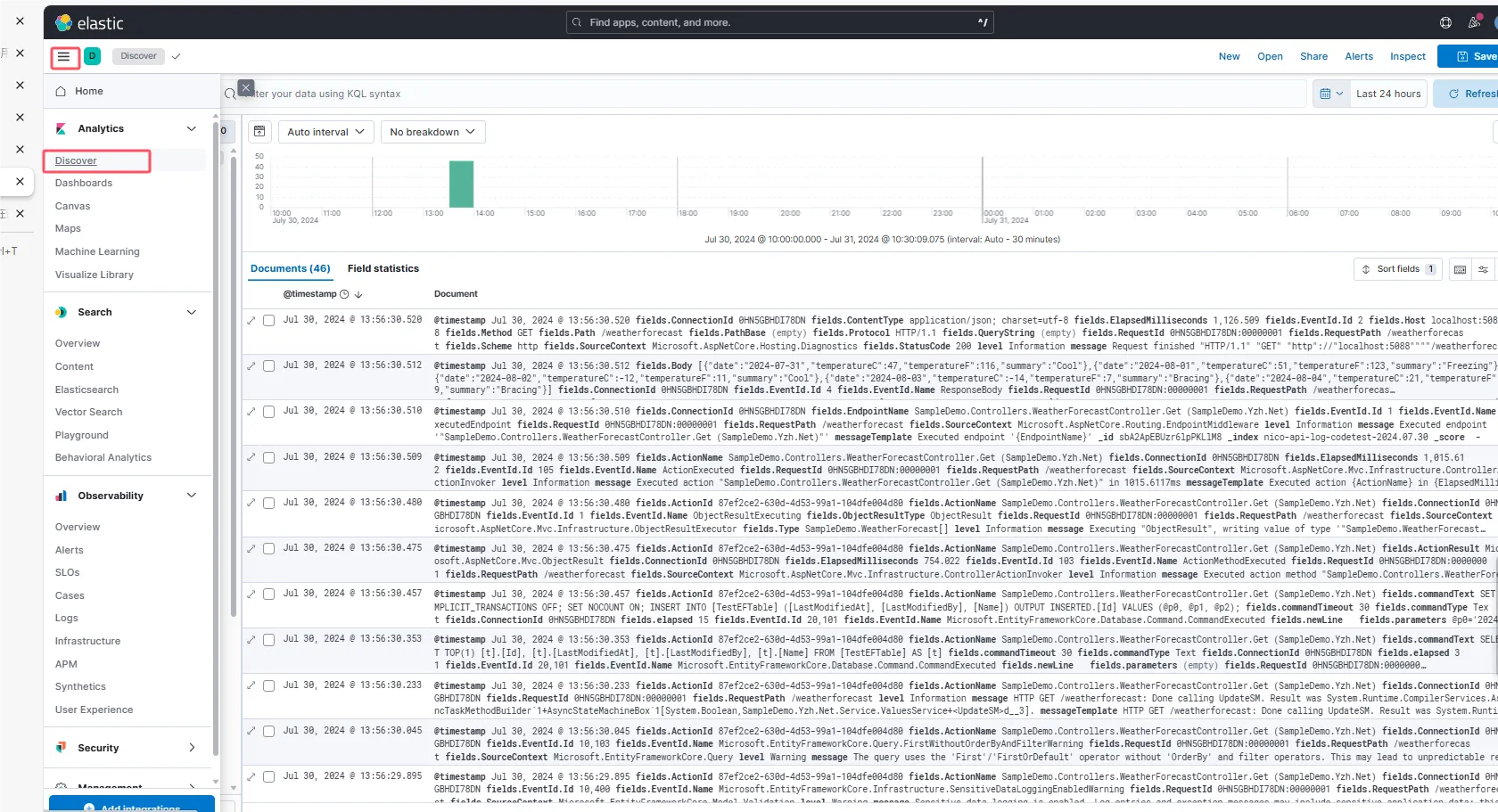Open the Auto interval dropdown
Viewport: 1498px width, 812px height.
(x=325, y=132)
